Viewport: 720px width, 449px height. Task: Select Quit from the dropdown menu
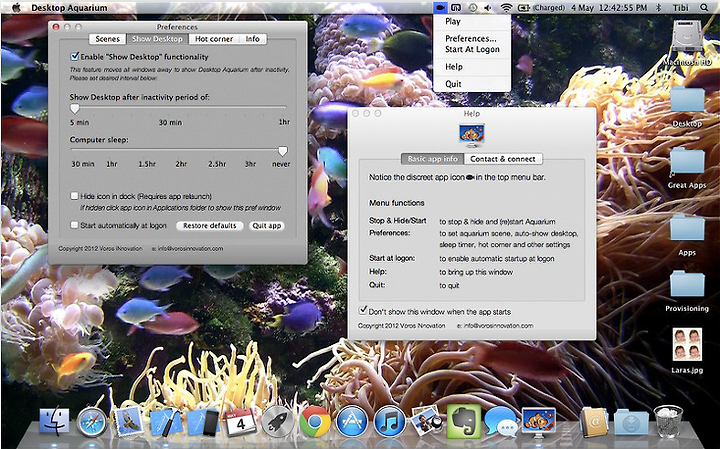(472, 84)
